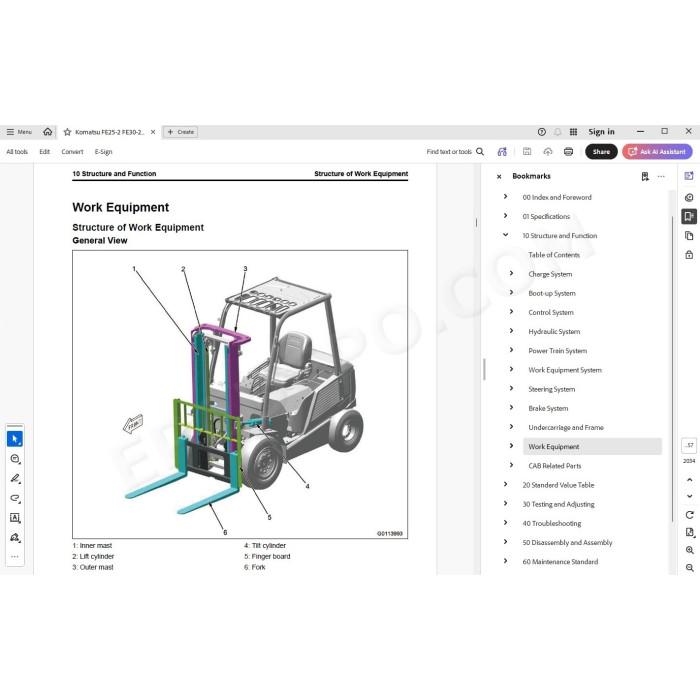Viewport: 700px width, 700px height.
Task: Click the cloud upload icon
Action: [x=548, y=152]
